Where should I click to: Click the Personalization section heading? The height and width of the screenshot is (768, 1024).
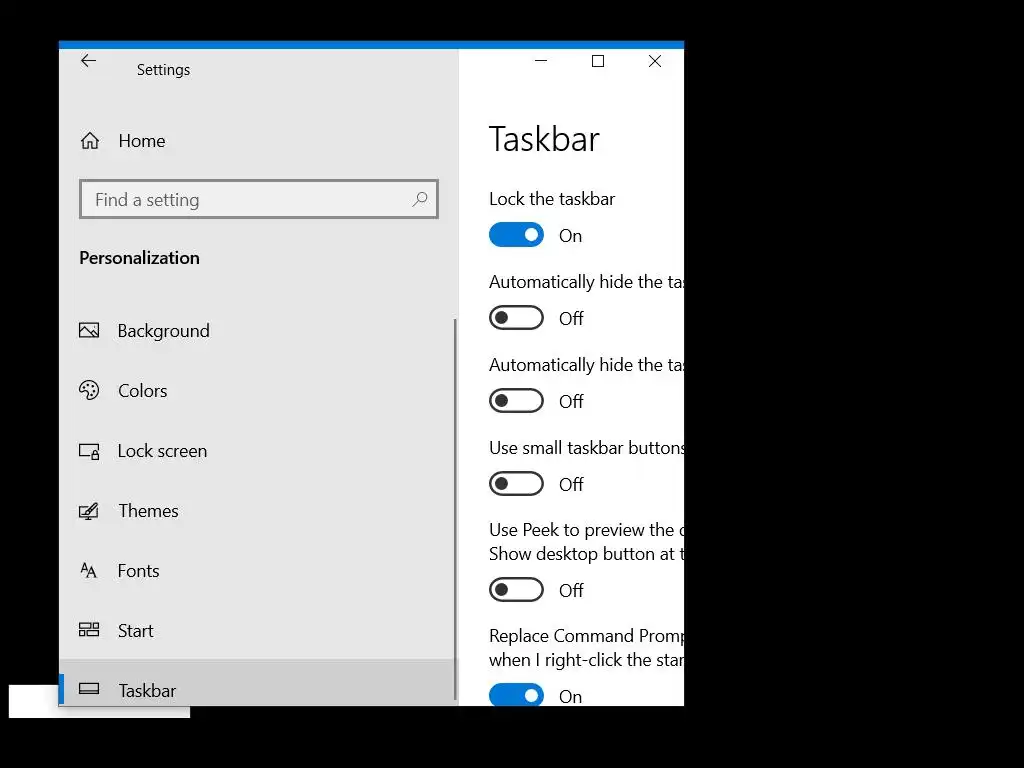(139, 258)
